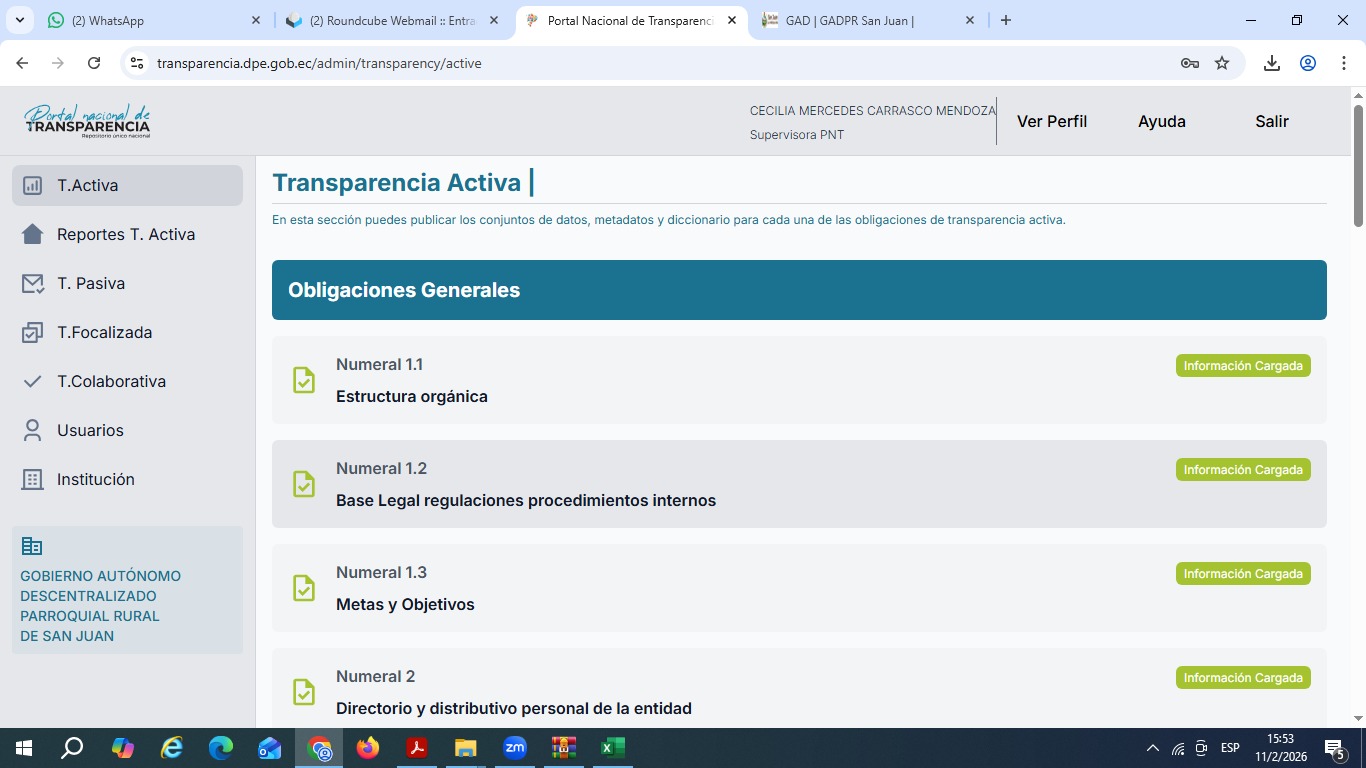
Task: Click the Institución building icon
Action: pos(33,480)
